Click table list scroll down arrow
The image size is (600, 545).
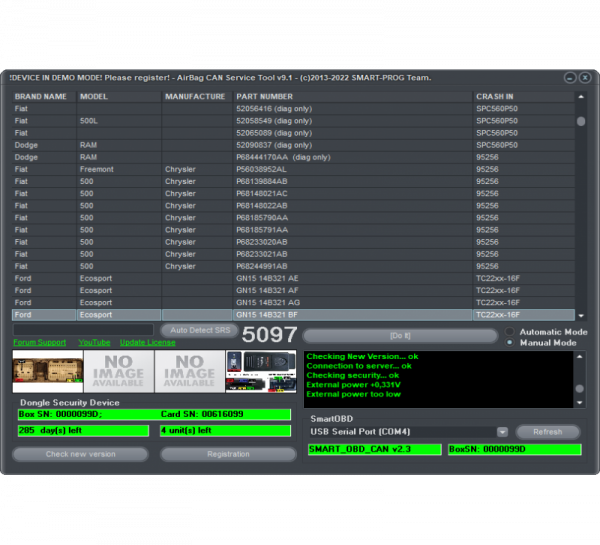[x=581, y=316]
